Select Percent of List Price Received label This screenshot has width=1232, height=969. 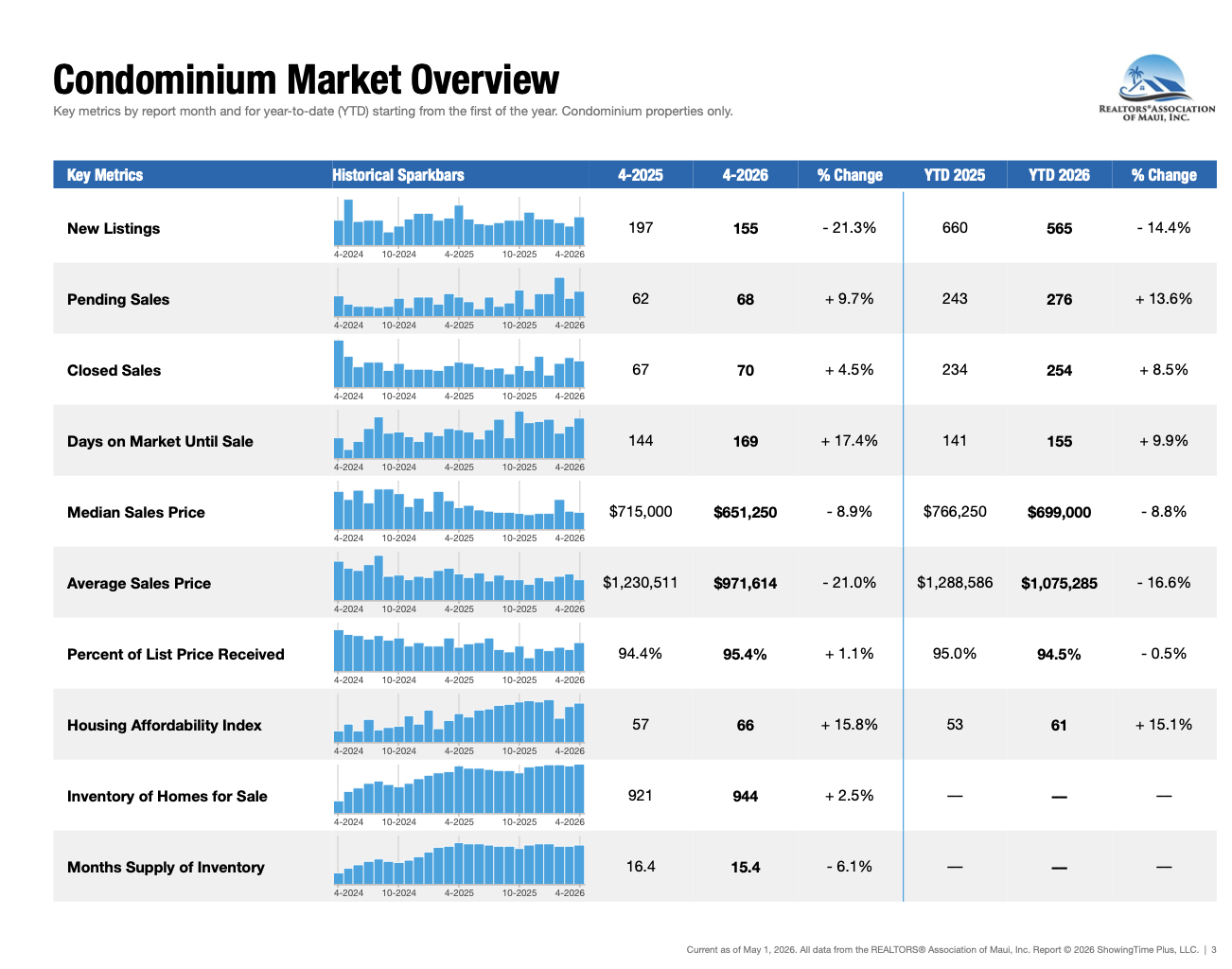(176, 654)
